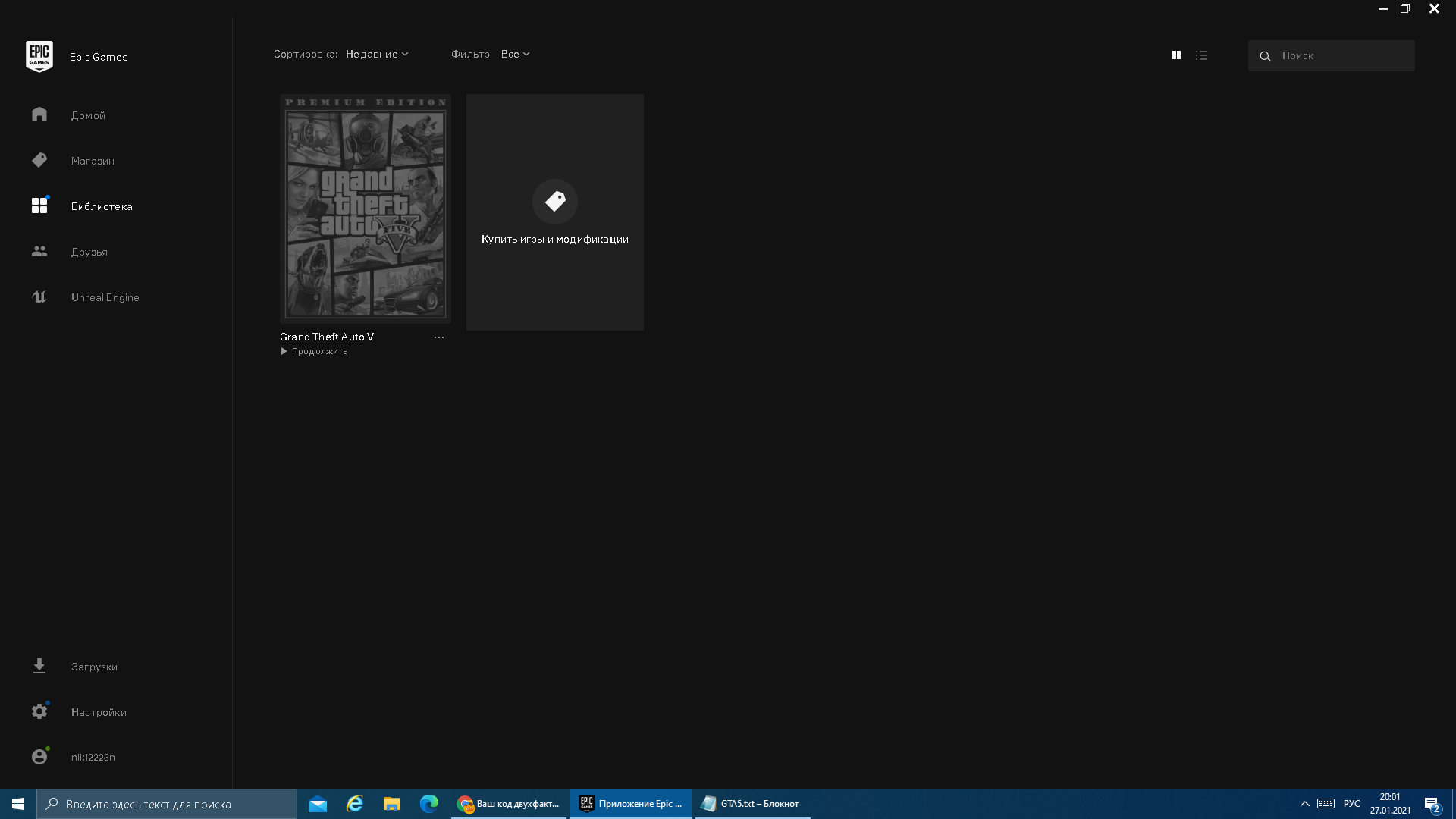This screenshot has width=1456, height=819.
Task: Click the Библиотека grid icon
Action: click(x=39, y=206)
